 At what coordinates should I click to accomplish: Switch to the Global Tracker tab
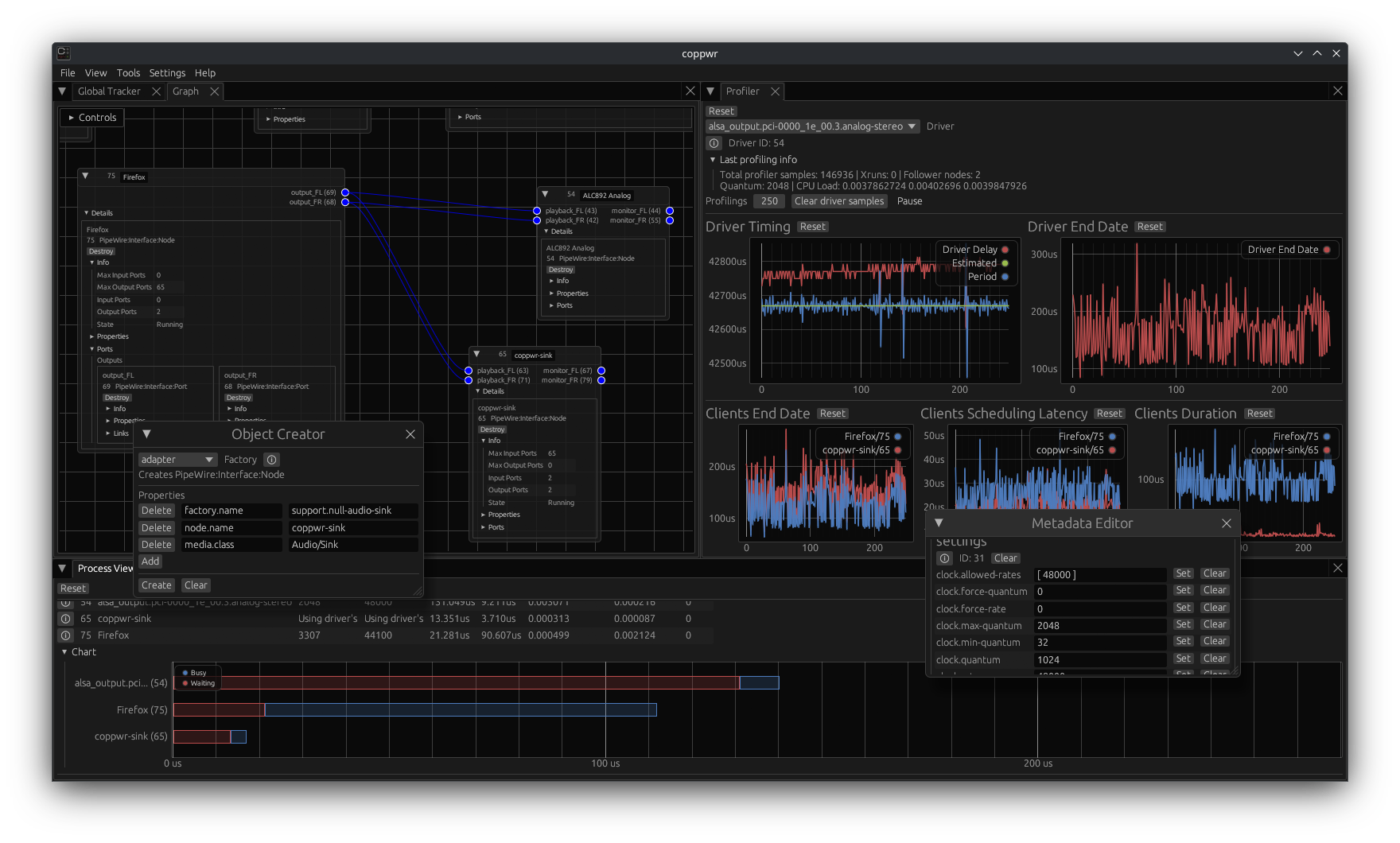[109, 91]
